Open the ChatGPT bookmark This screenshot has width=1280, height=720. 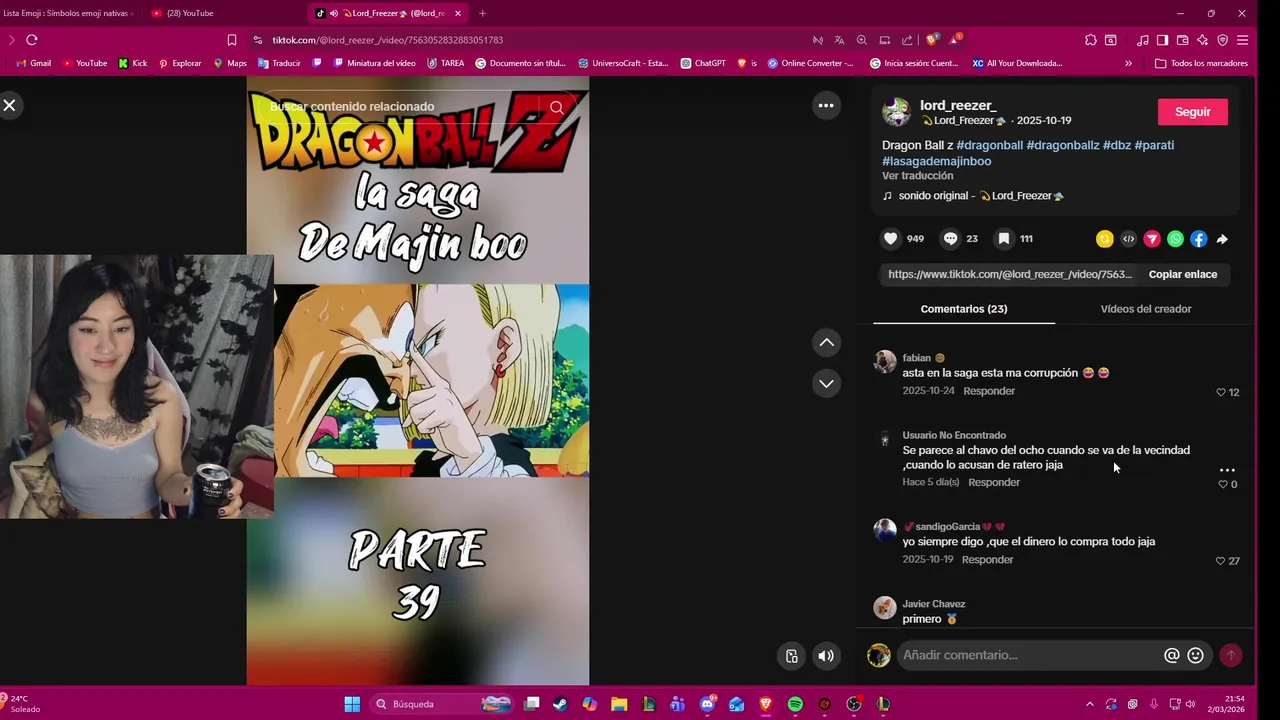[703, 63]
